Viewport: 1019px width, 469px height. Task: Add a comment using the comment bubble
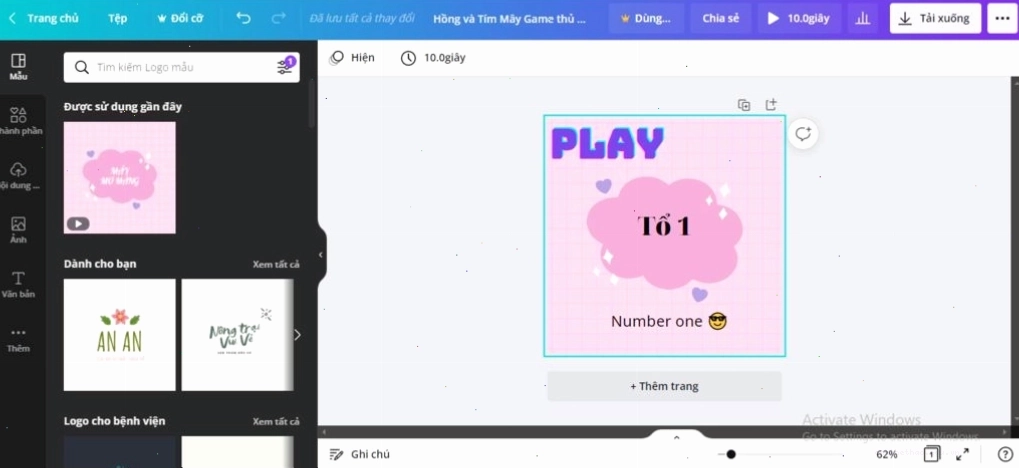tap(803, 134)
